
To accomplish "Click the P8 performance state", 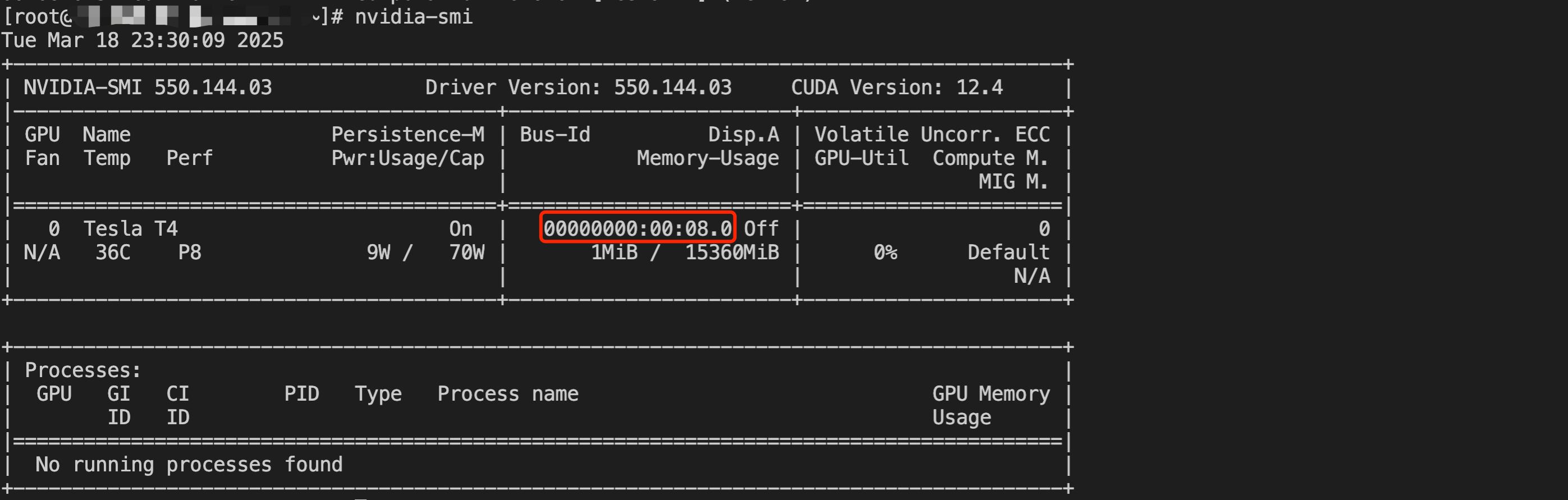I will 189,252.
